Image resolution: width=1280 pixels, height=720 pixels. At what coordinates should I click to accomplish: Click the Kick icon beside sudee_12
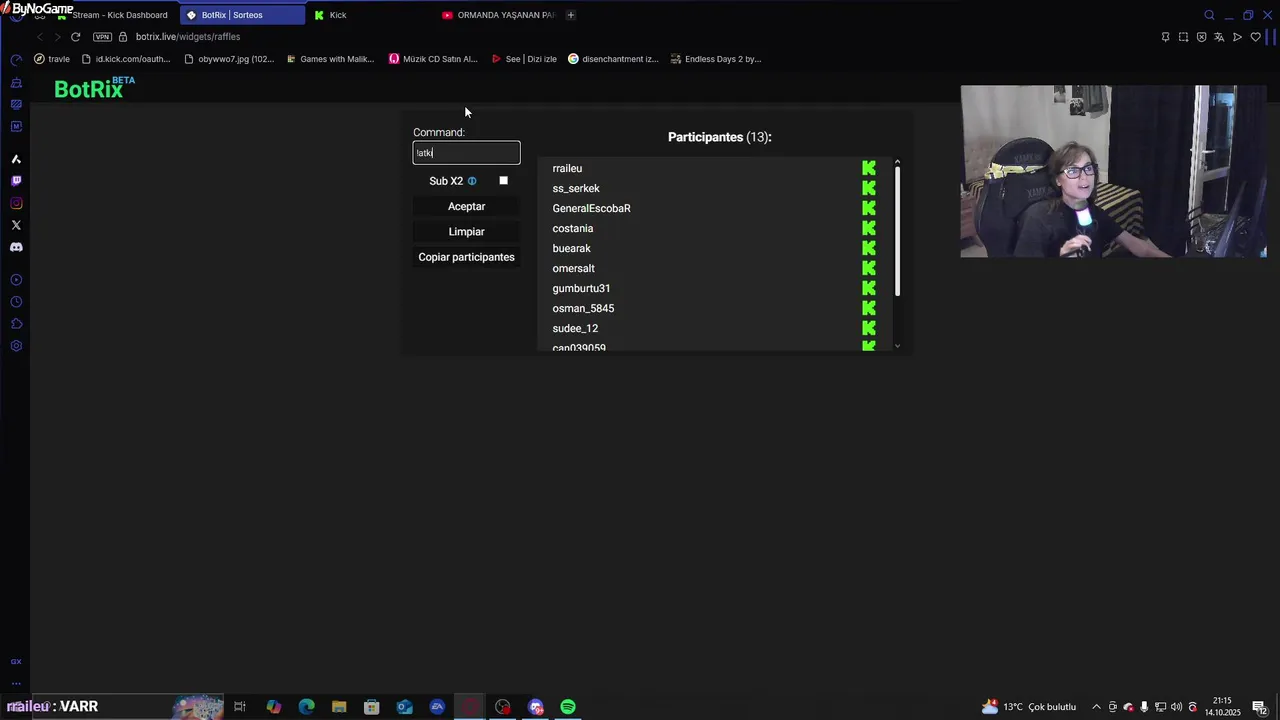pyautogui.click(x=869, y=328)
